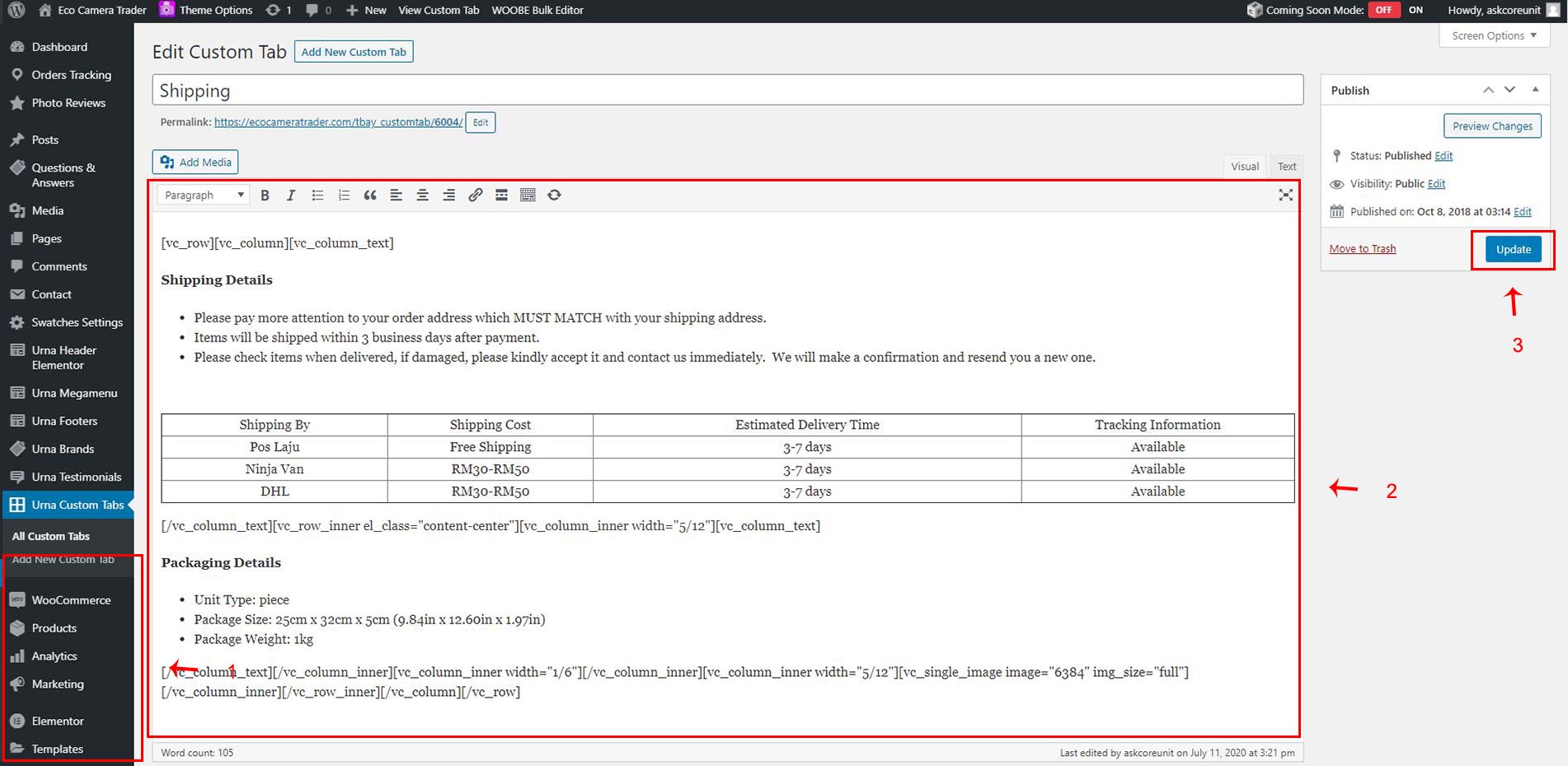Click the Update button
This screenshot has height=766, width=1568.
point(1513,249)
